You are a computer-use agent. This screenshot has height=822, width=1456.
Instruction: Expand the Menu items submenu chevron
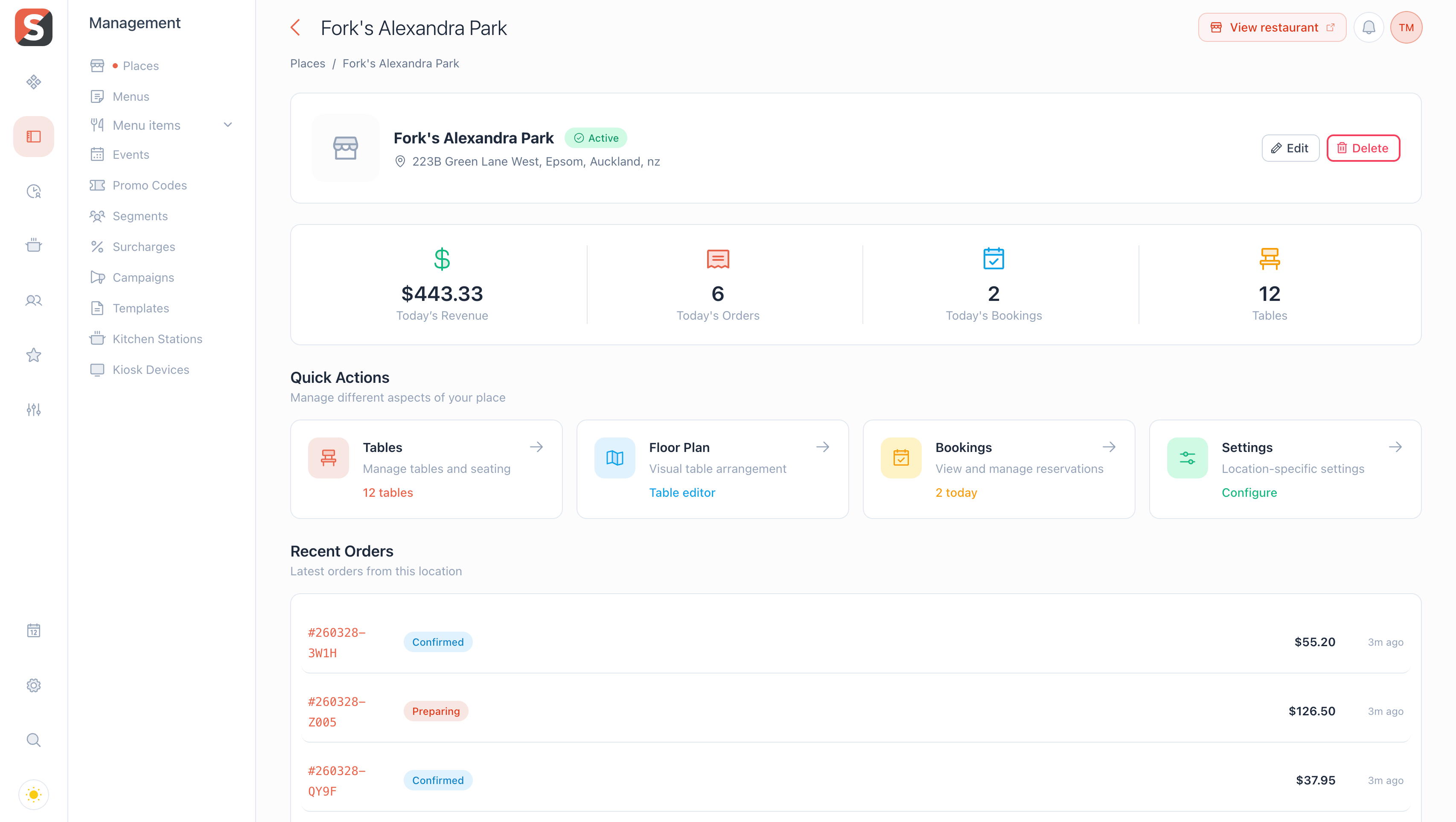pos(228,125)
